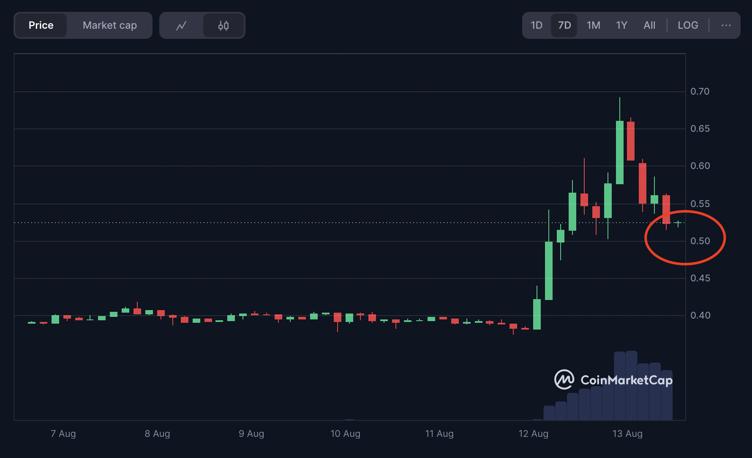Viewport: 752px width, 458px height.
Task: Select the candlestick chart icon
Action: pyautogui.click(x=223, y=25)
